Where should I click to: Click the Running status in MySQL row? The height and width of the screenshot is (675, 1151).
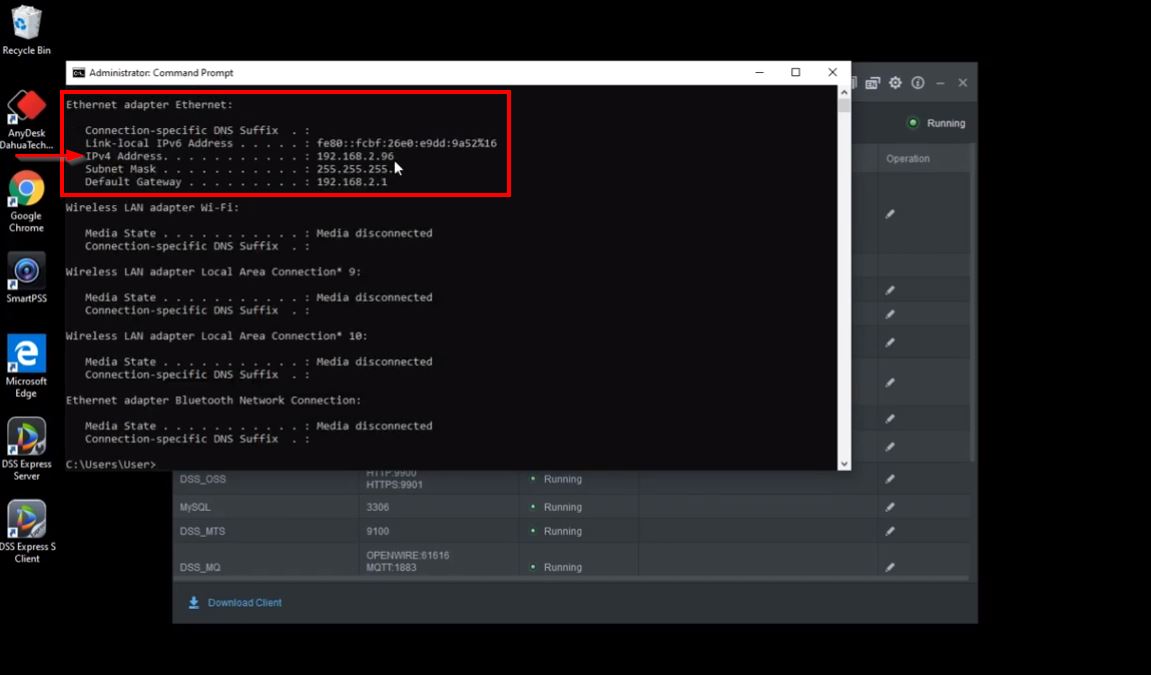click(x=562, y=507)
